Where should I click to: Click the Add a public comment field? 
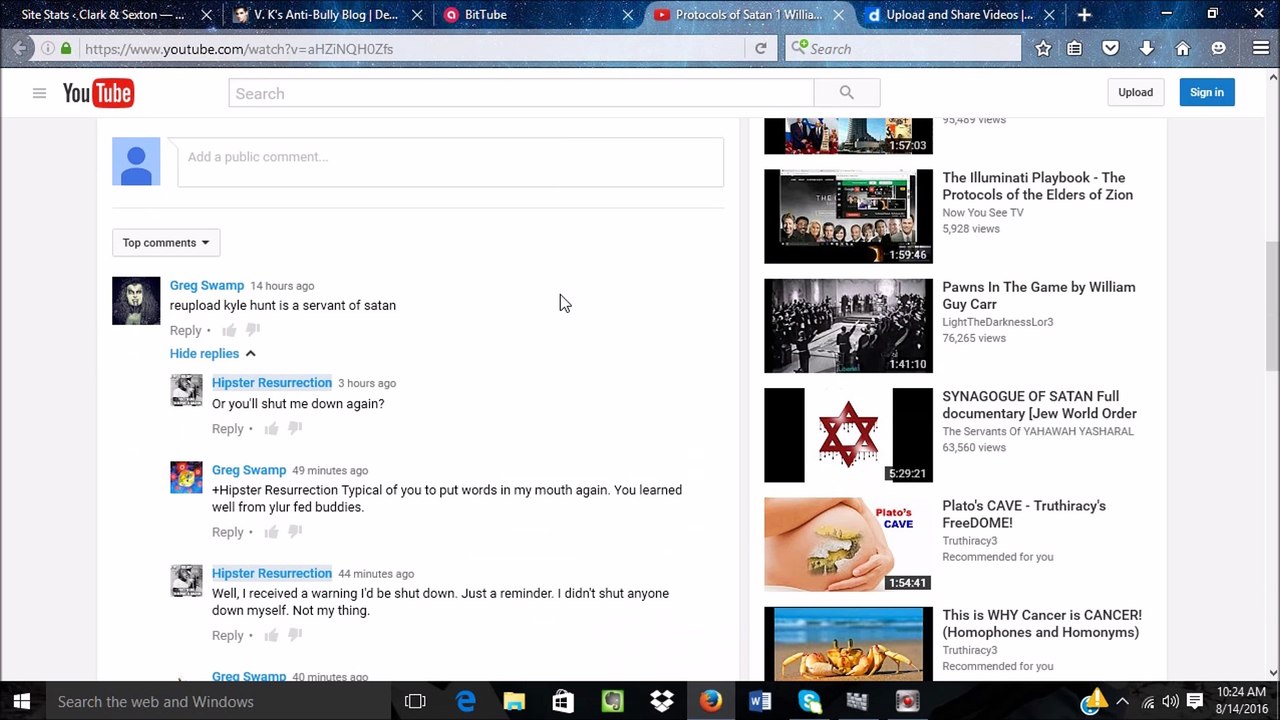[x=450, y=162]
